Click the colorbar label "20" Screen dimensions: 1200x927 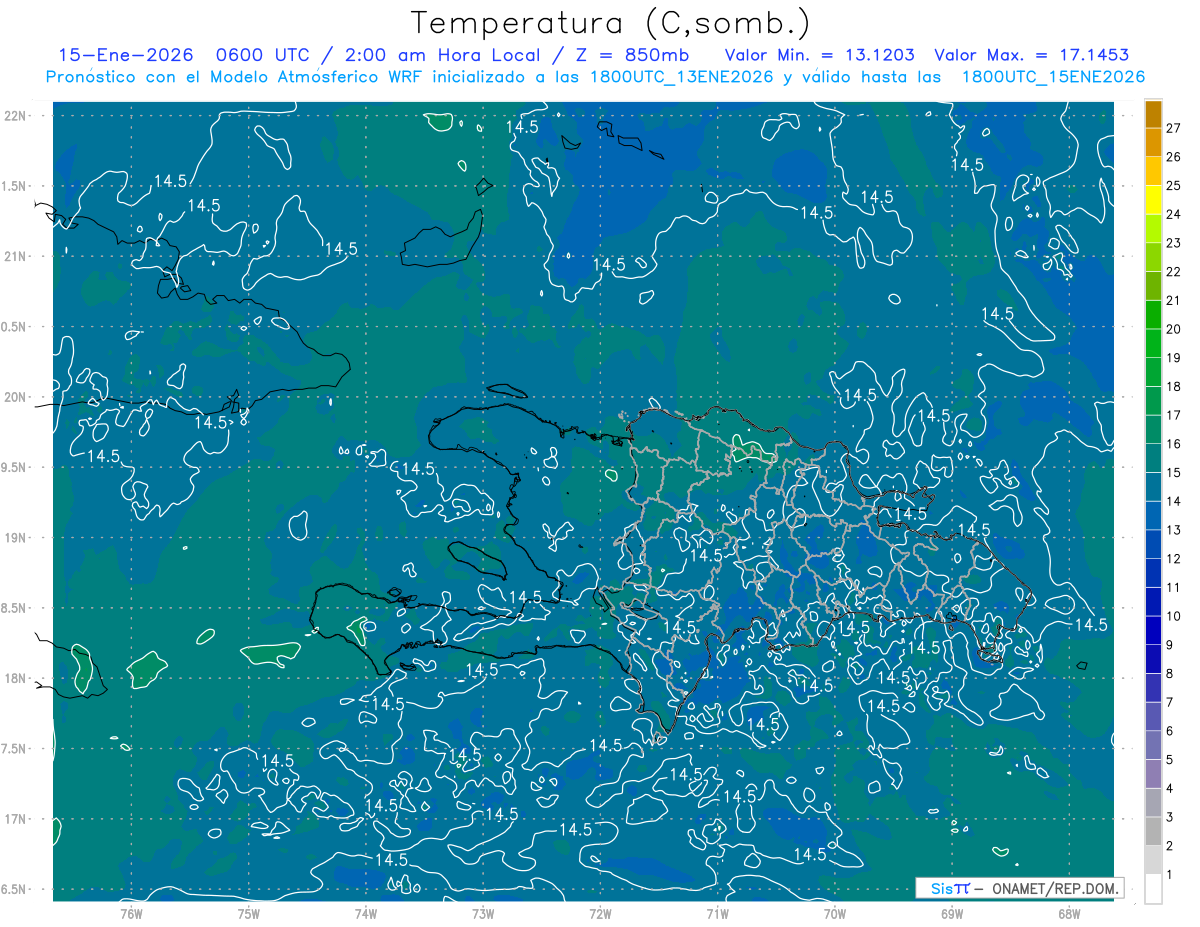click(x=1174, y=329)
